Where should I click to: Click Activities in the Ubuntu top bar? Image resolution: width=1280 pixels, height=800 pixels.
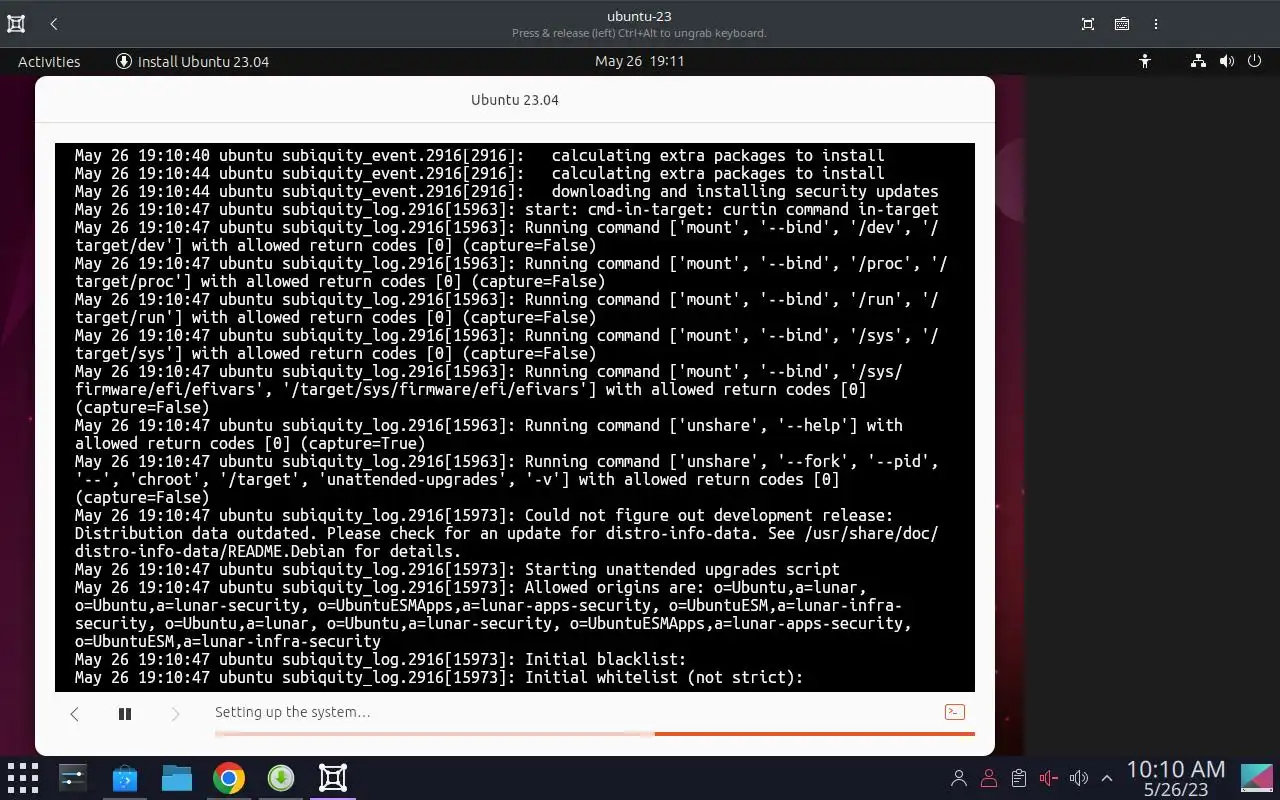point(49,61)
